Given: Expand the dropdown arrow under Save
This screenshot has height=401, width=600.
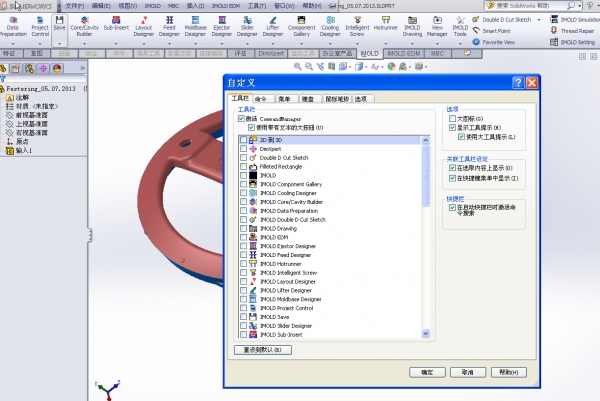Looking at the screenshot, I should 59,44.
